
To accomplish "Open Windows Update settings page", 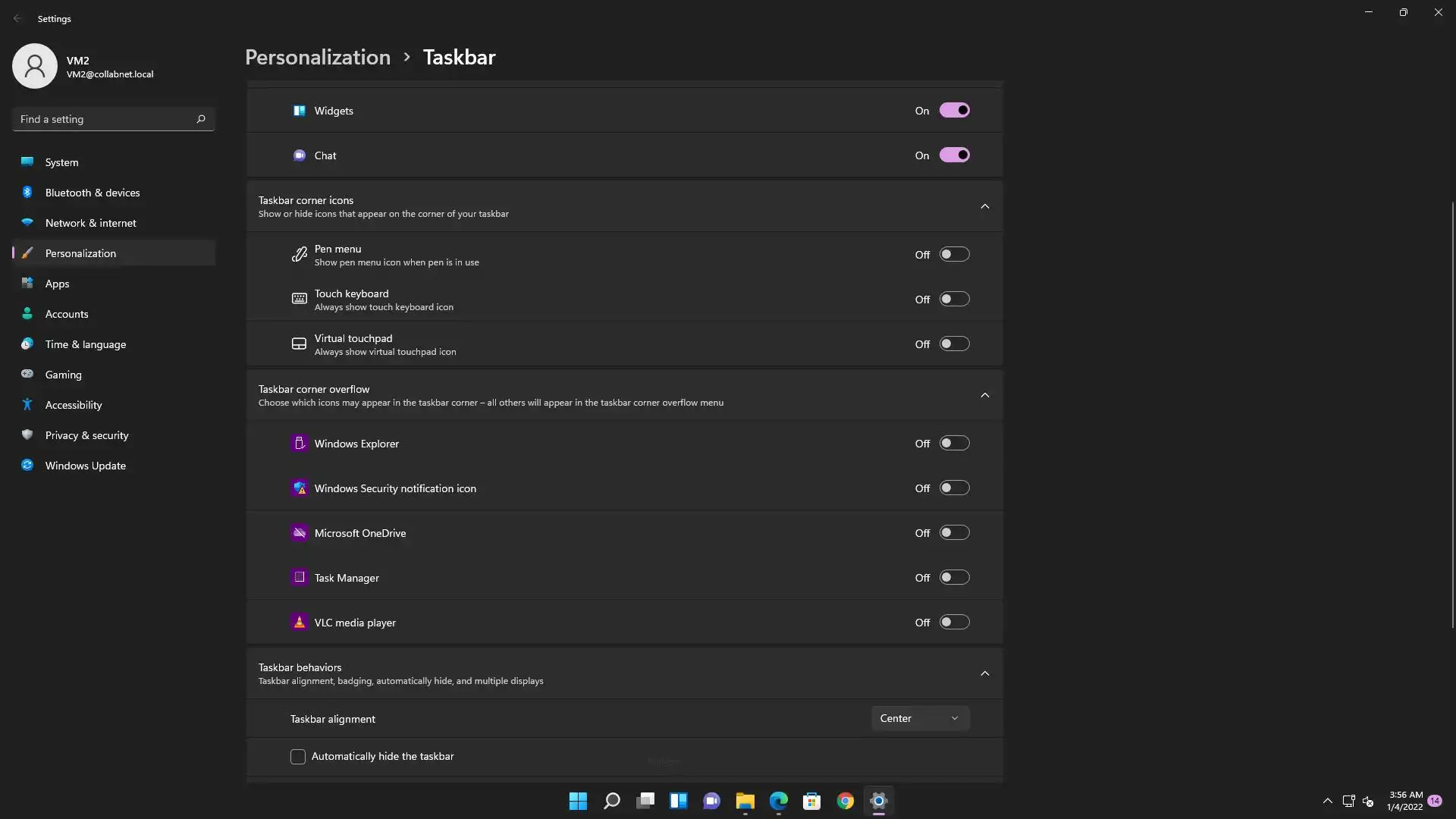I will click(x=85, y=466).
